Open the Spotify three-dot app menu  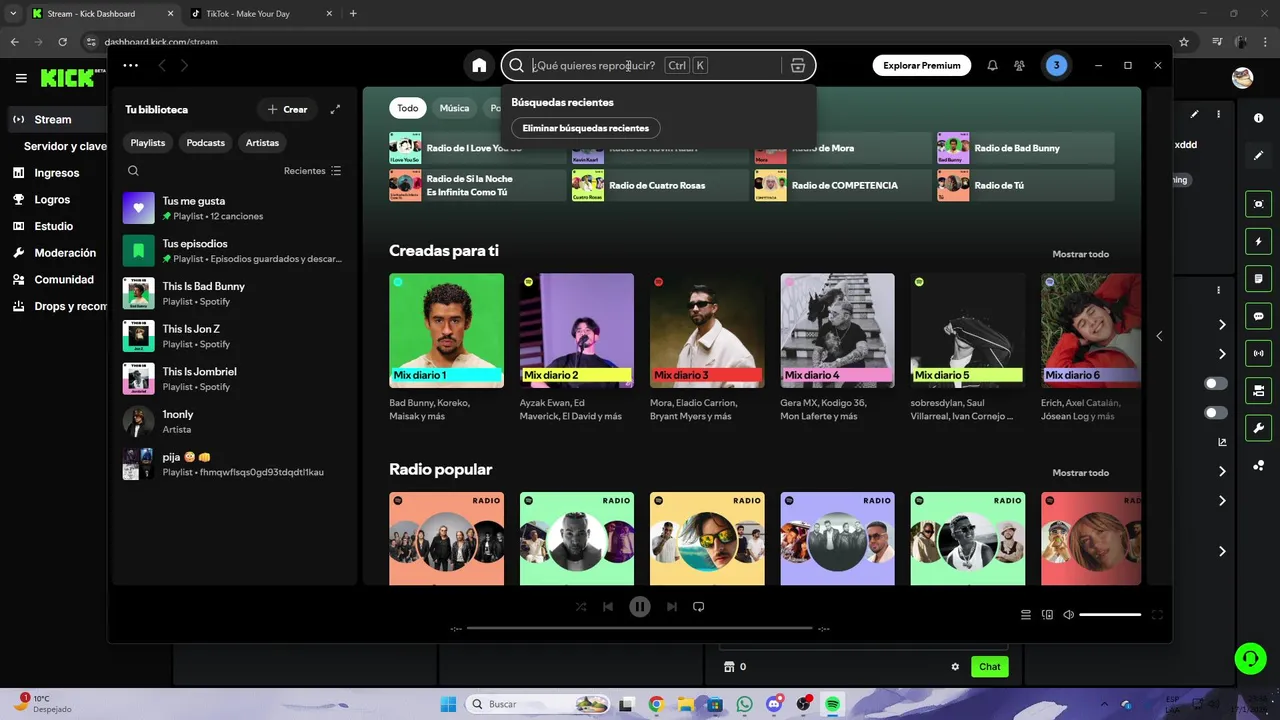click(x=131, y=65)
